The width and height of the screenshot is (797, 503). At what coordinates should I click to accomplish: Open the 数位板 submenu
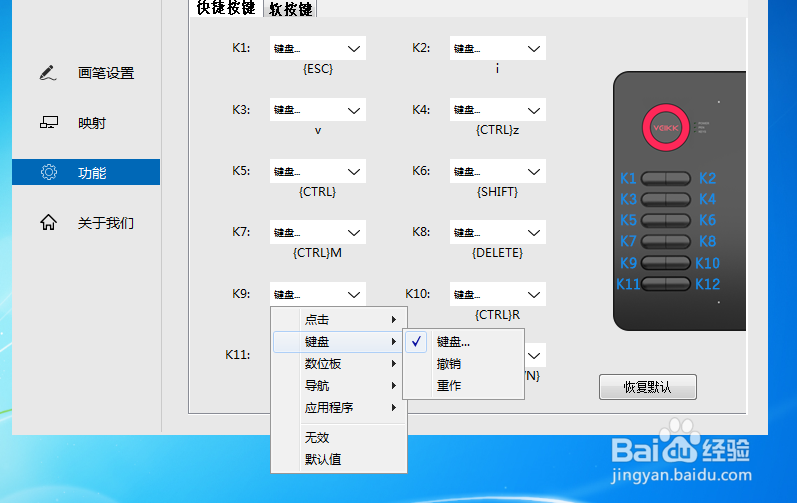tap(339, 364)
